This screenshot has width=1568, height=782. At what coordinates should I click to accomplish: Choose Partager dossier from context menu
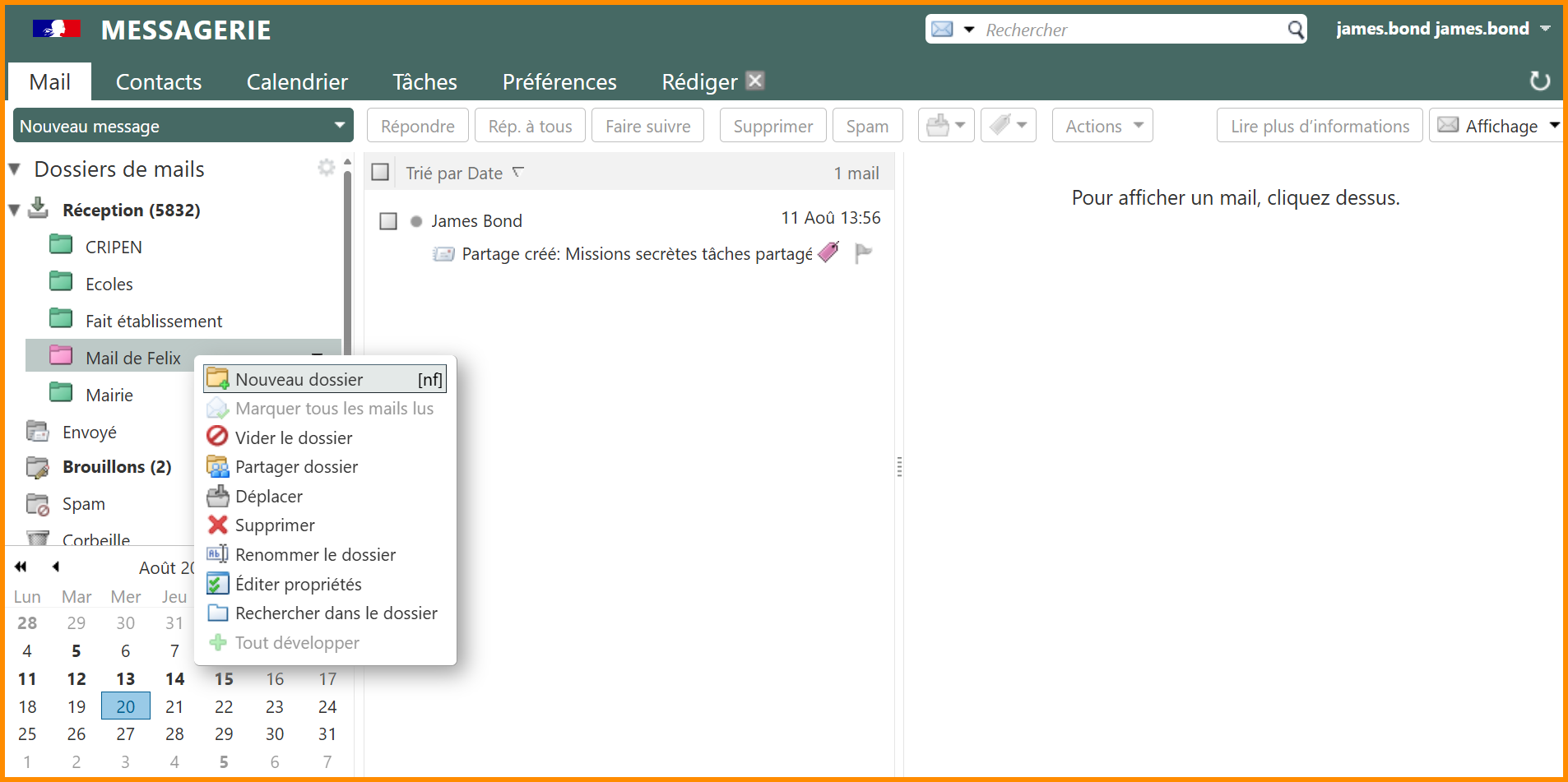click(x=296, y=467)
